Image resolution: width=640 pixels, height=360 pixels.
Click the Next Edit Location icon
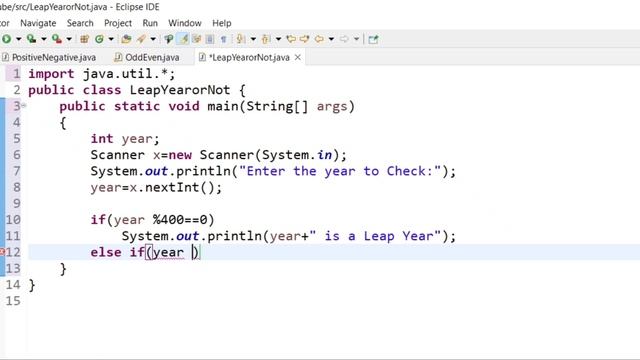click(304, 39)
